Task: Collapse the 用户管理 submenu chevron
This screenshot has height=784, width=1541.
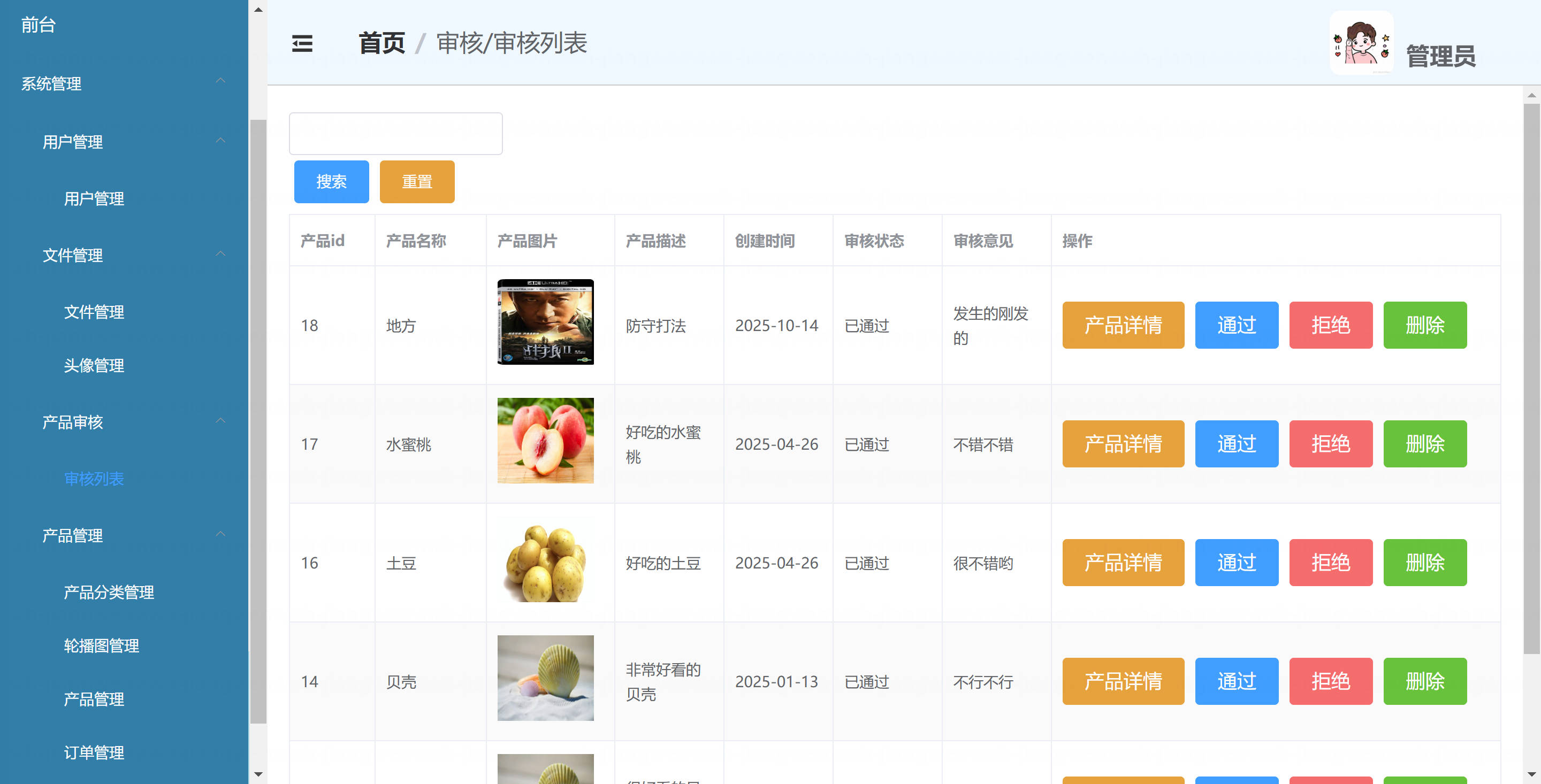Action: pos(221,141)
